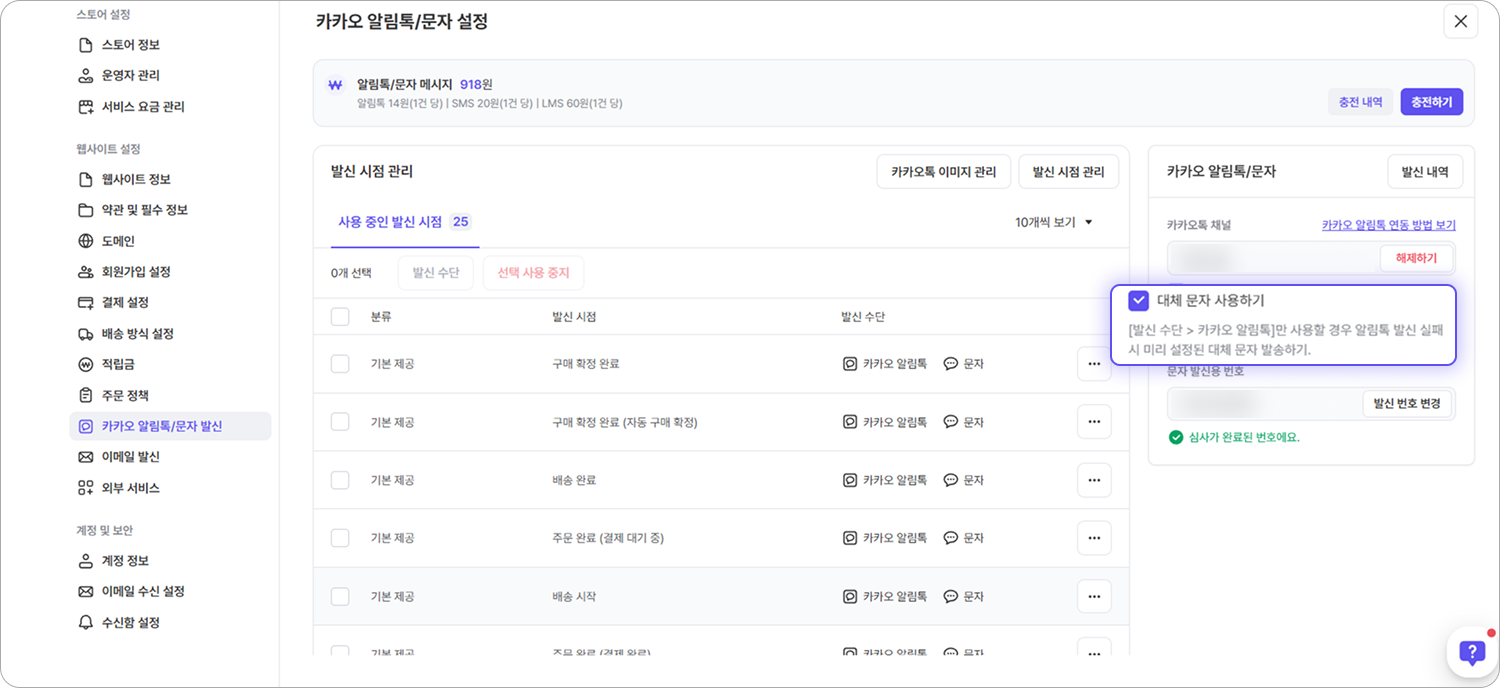Click the 수신함 설정 bell icon

(x=85, y=623)
